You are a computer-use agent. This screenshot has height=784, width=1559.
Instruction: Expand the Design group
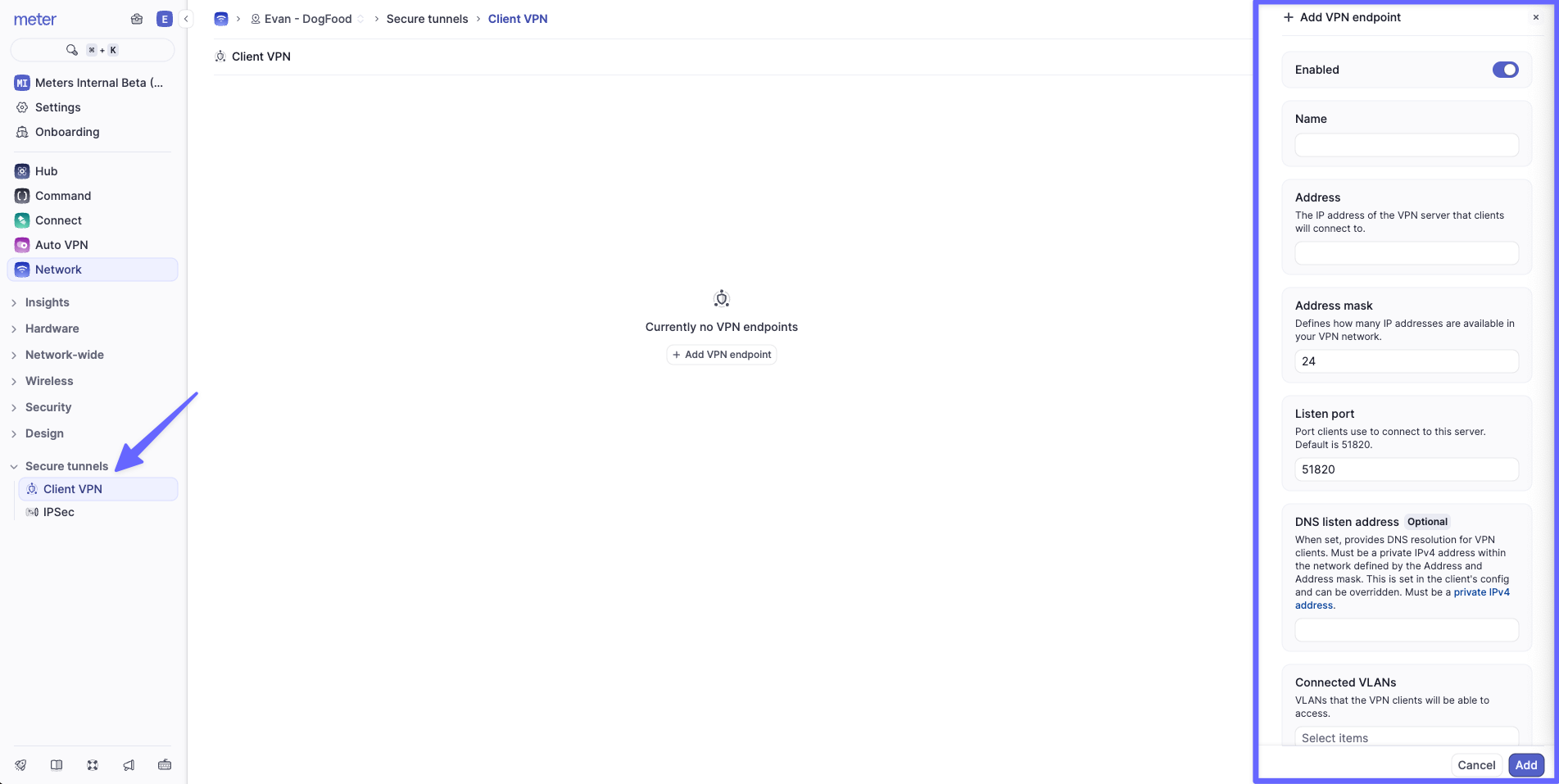click(x=44, y=433)
